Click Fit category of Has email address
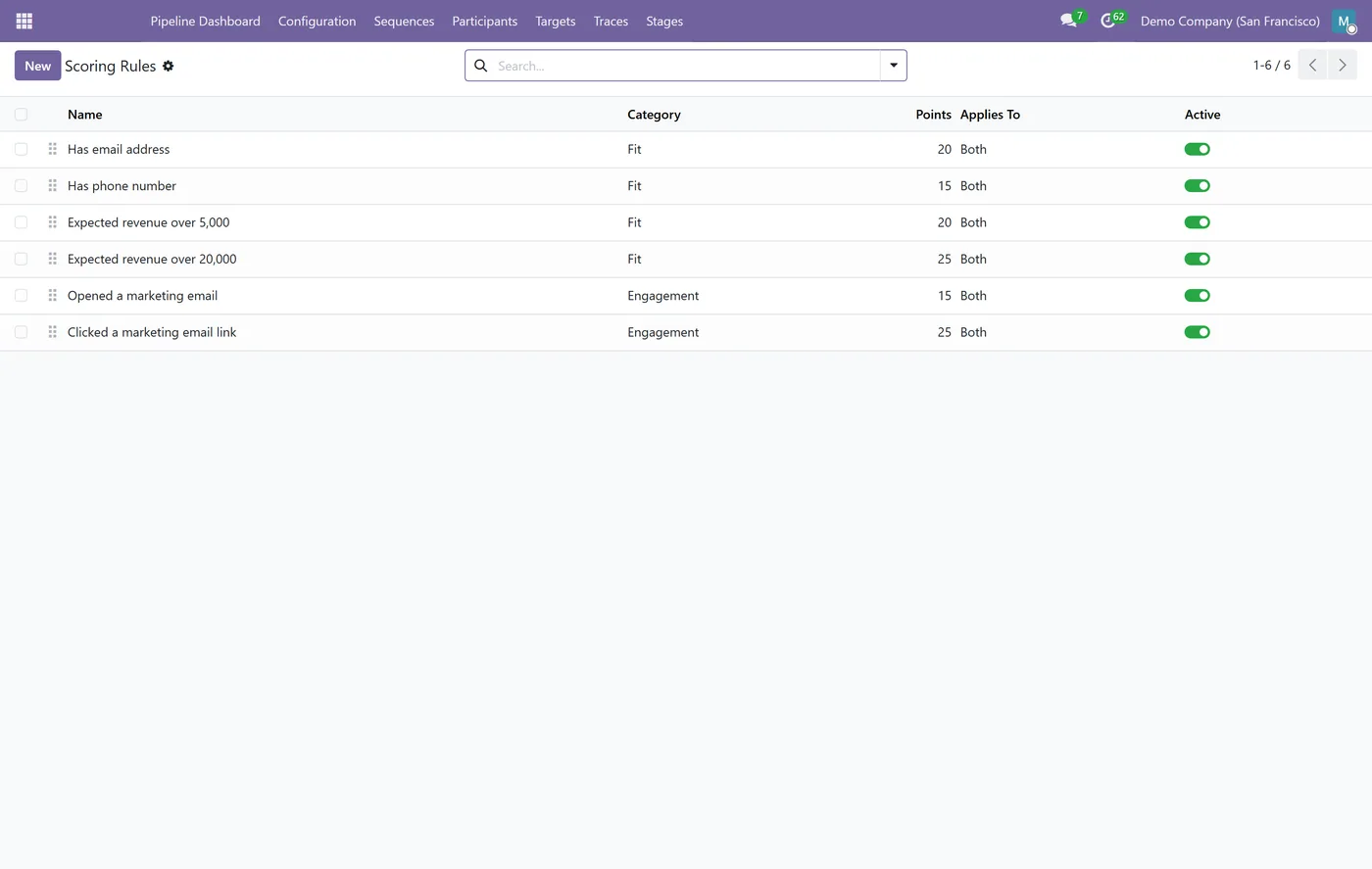This screenshot has width=1372, height=869. 634,149
